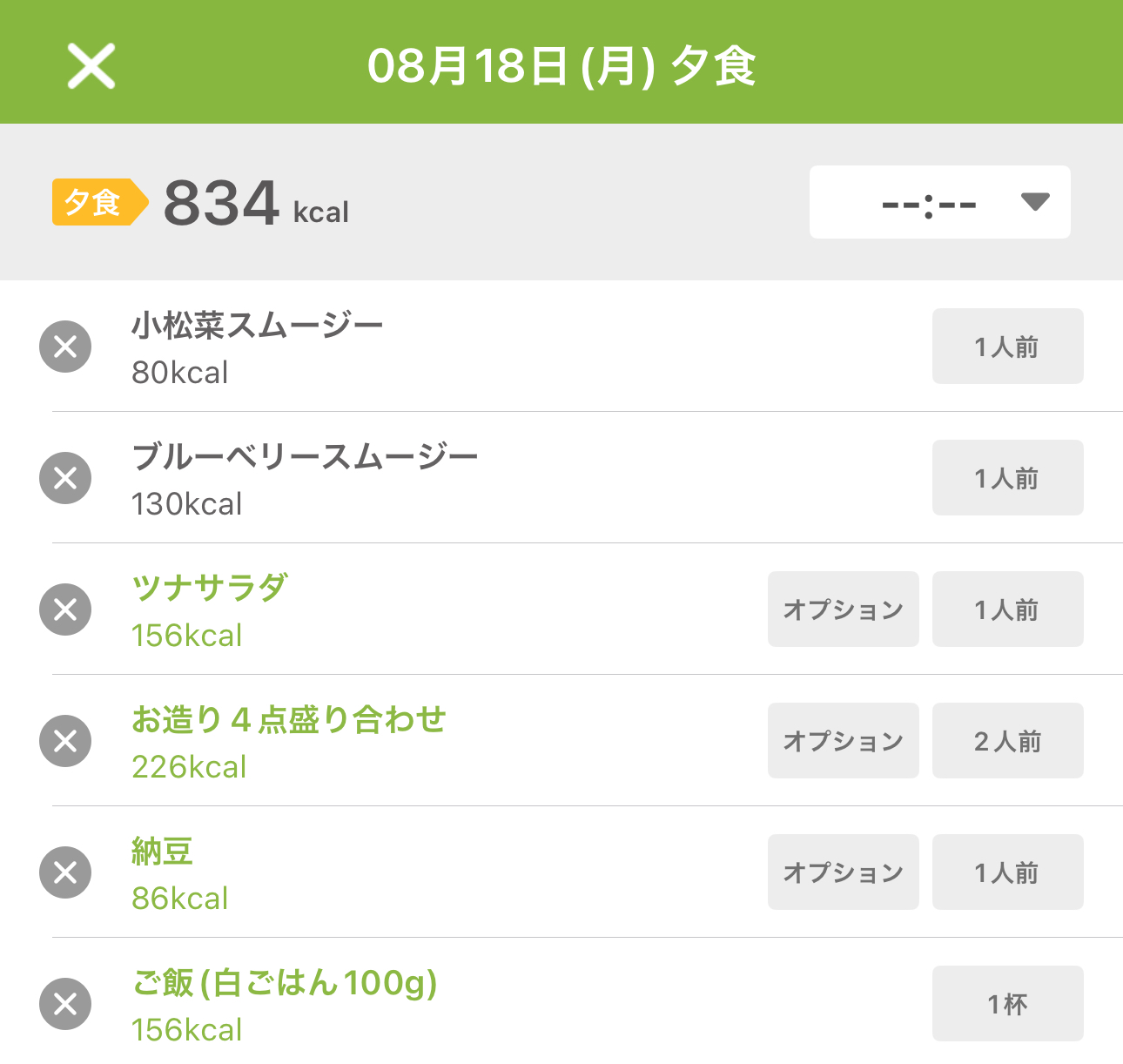
Task: Tap the dropdown arrow beside --:--
Action: [1035, 202]
